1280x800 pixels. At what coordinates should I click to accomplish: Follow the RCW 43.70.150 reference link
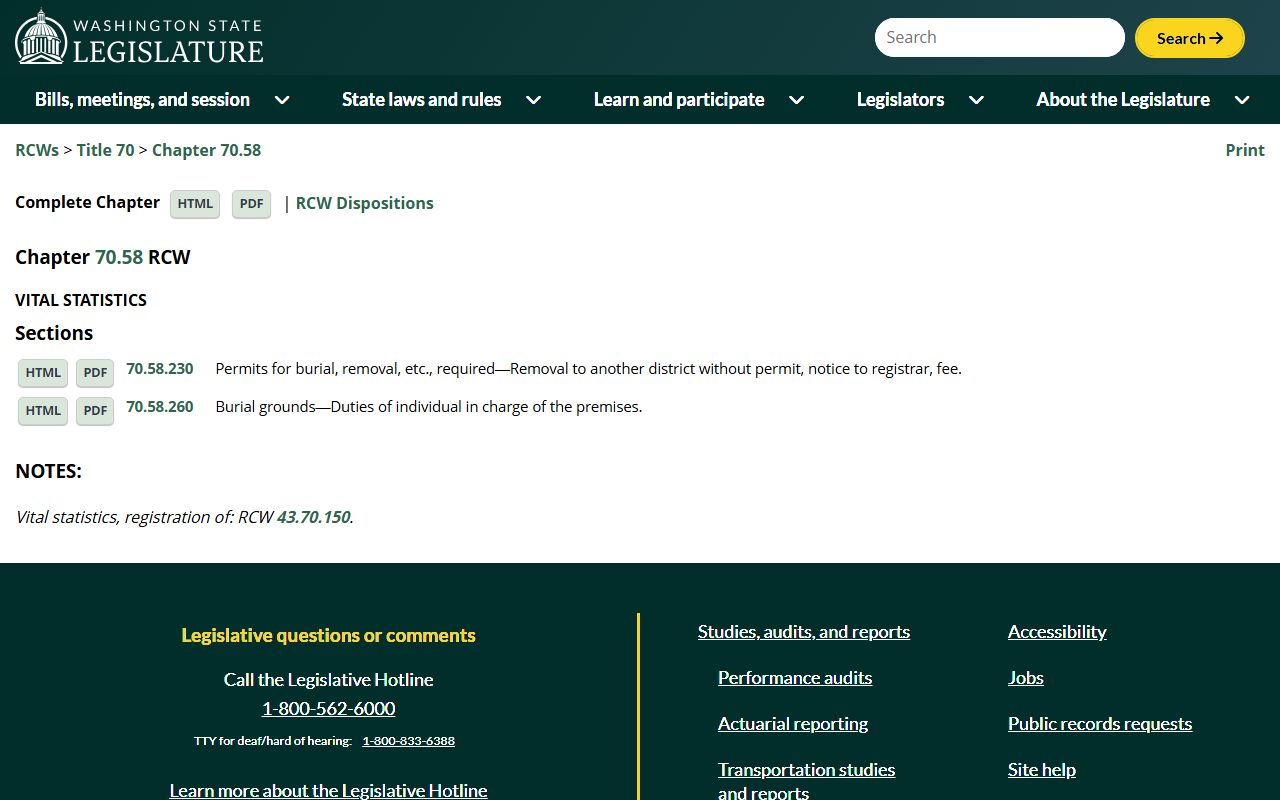313,517
